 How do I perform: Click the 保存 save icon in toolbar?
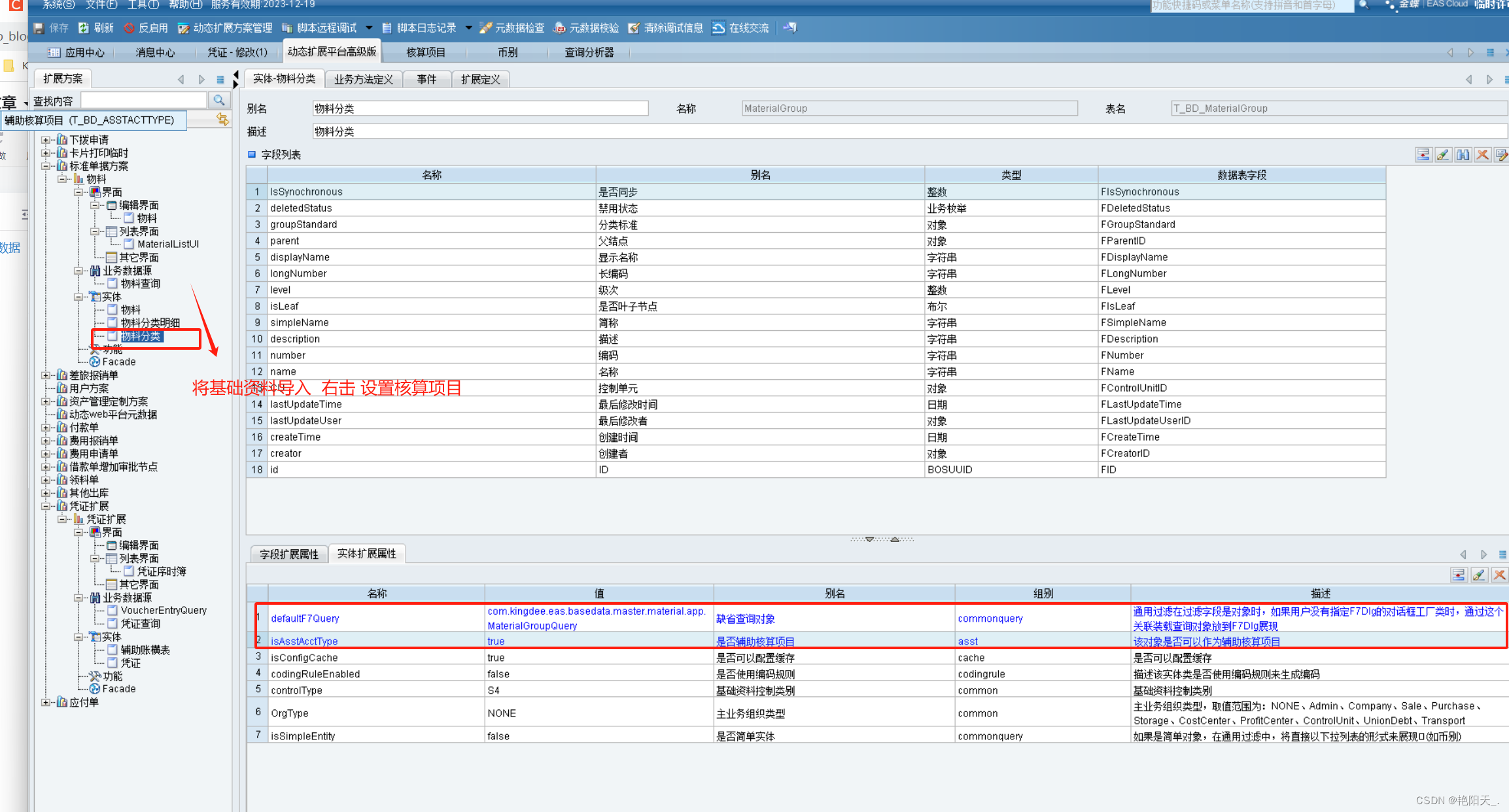[39, 28]
